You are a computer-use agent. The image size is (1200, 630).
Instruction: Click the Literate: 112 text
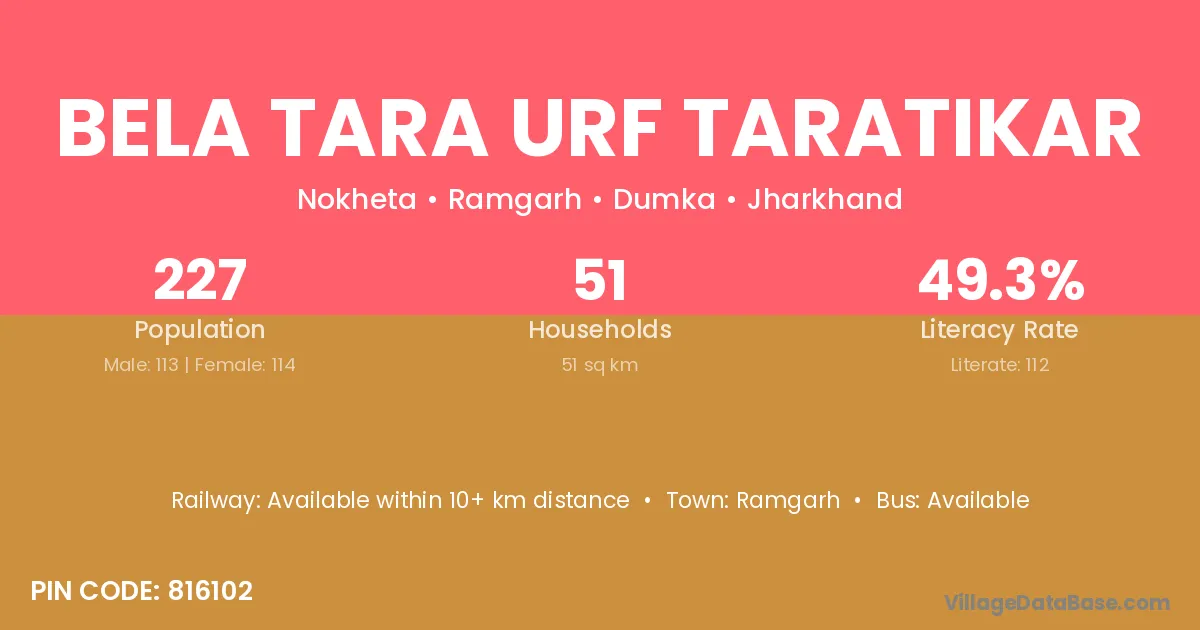(1000, 365)
